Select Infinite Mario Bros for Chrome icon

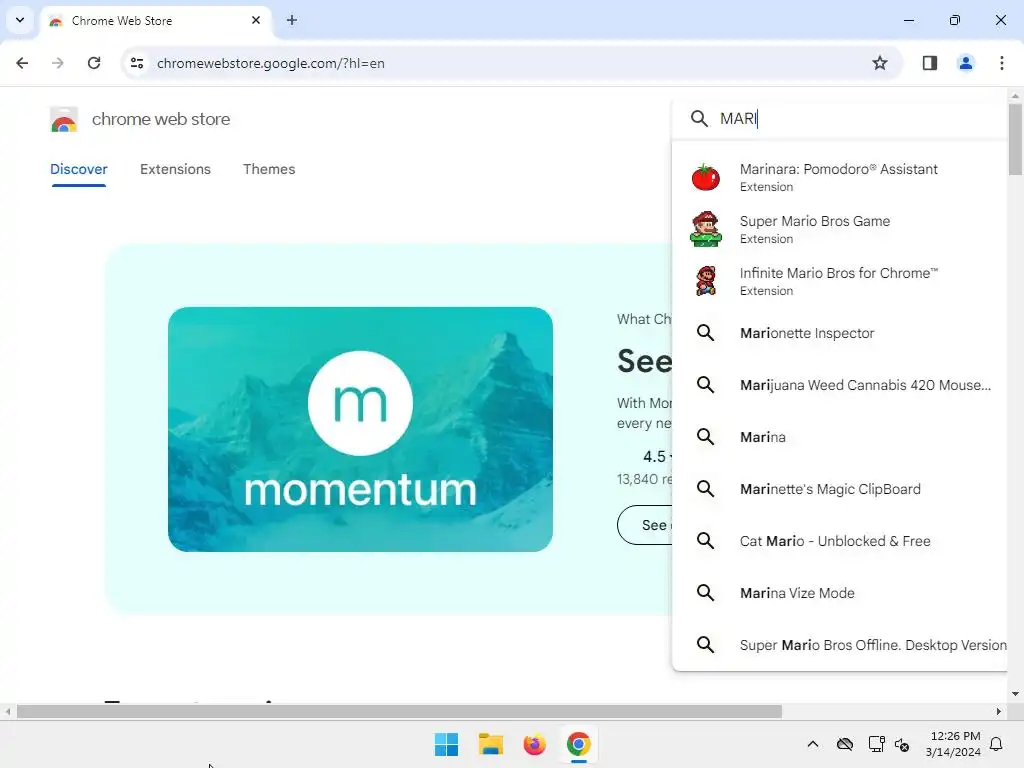click(x=706, y=281)
